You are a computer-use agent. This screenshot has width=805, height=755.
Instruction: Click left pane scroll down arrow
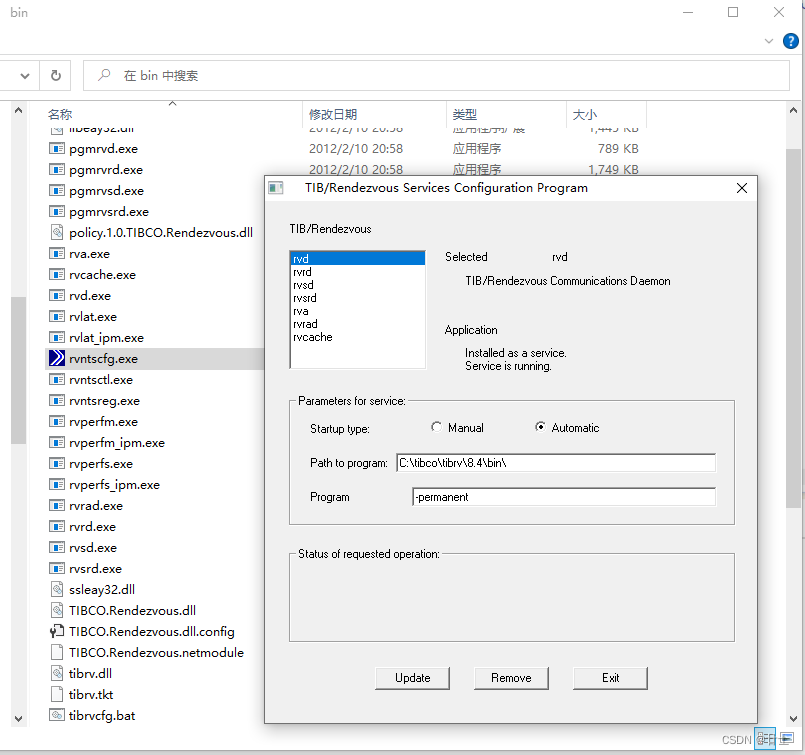(18, 719)
